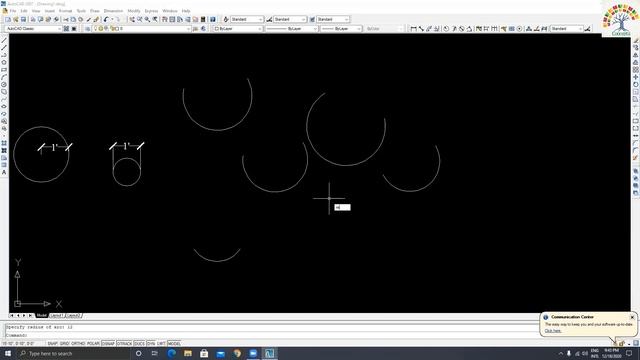Screen dimensions: 640x360
Task: Toggle DUCS in status bar
Action: [139, 344]
